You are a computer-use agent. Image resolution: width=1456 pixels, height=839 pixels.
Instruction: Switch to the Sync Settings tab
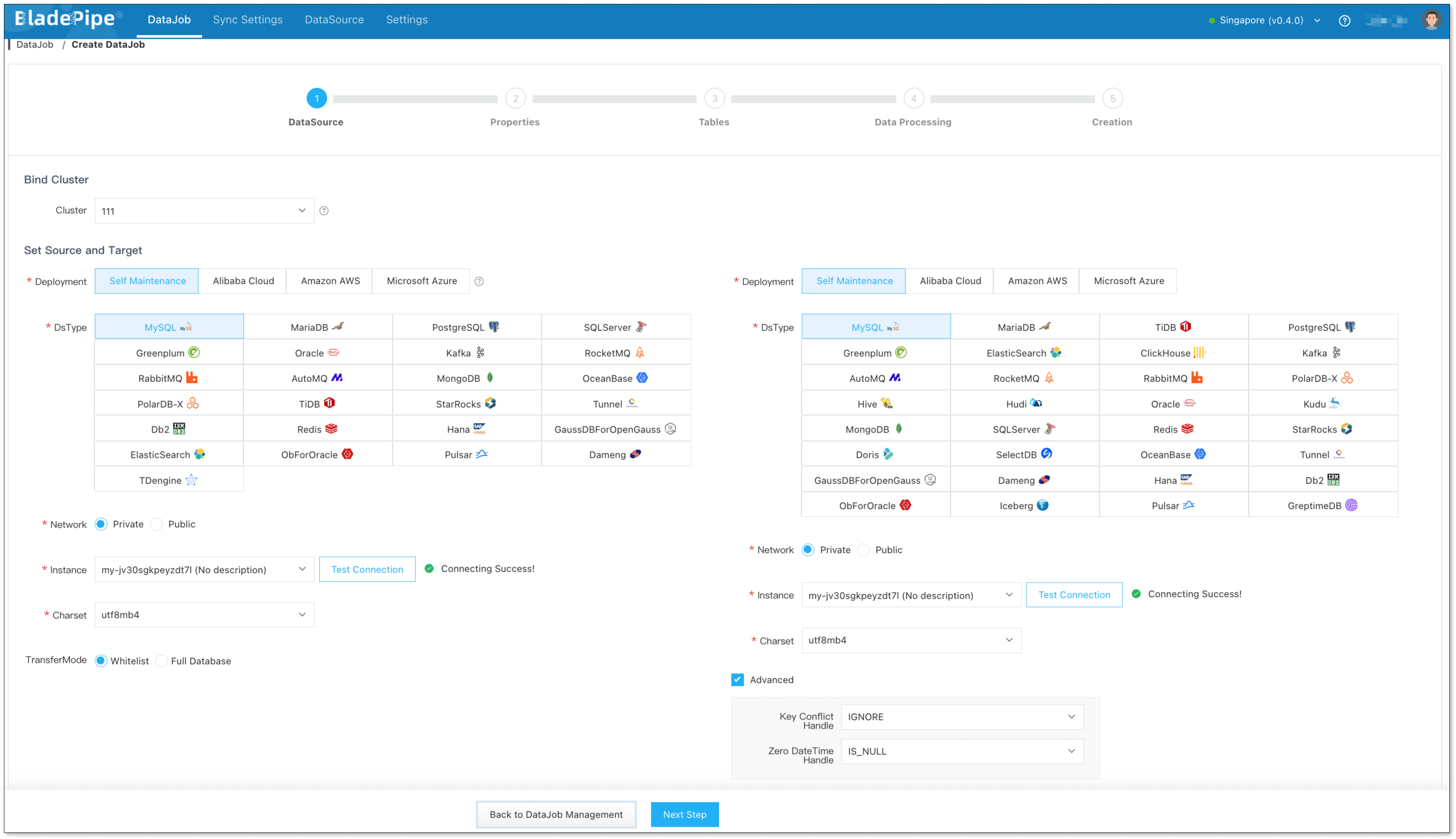click(x=248, y=20)
